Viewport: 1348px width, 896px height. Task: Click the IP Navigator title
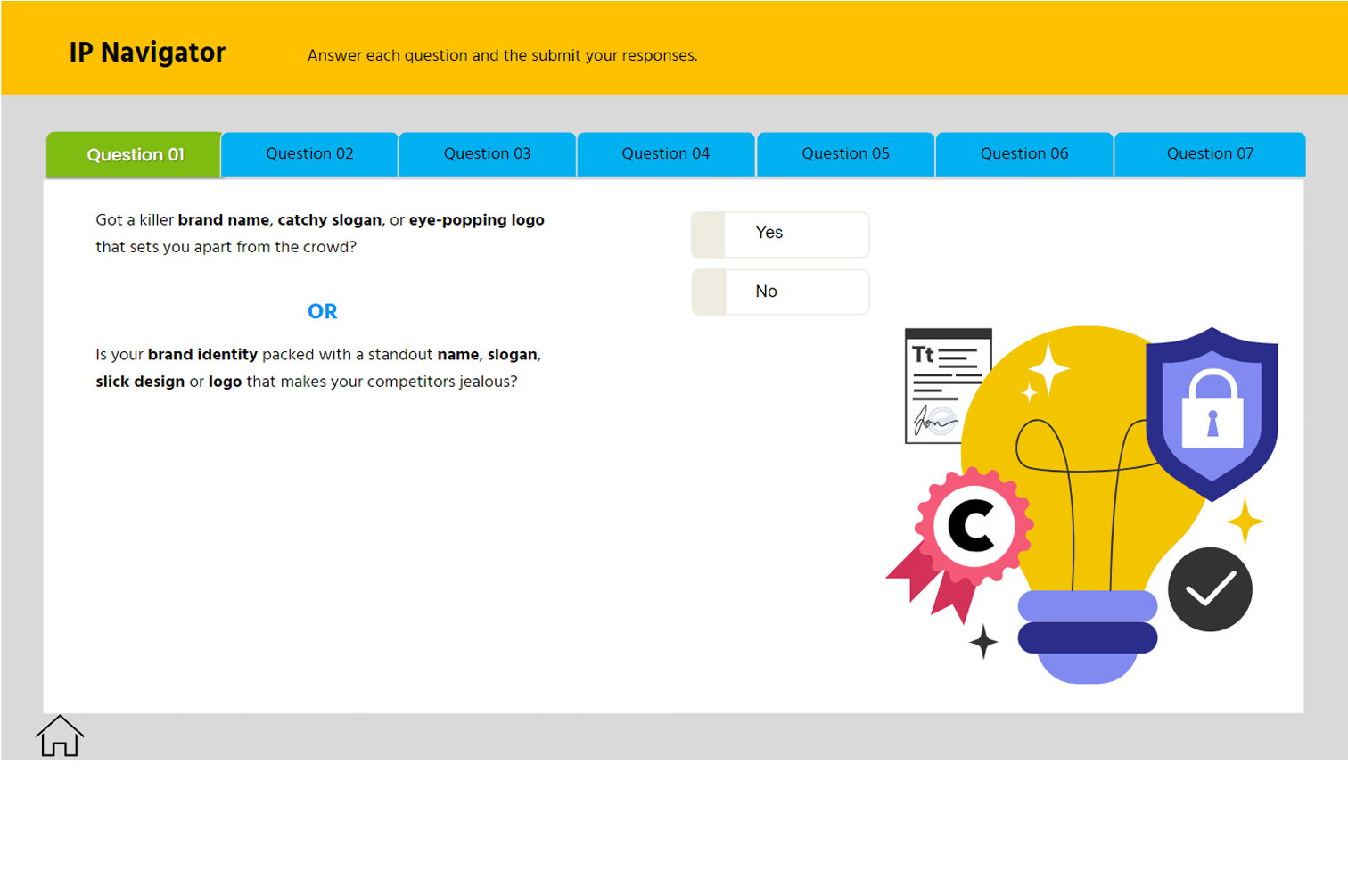(x=148, y=53)
